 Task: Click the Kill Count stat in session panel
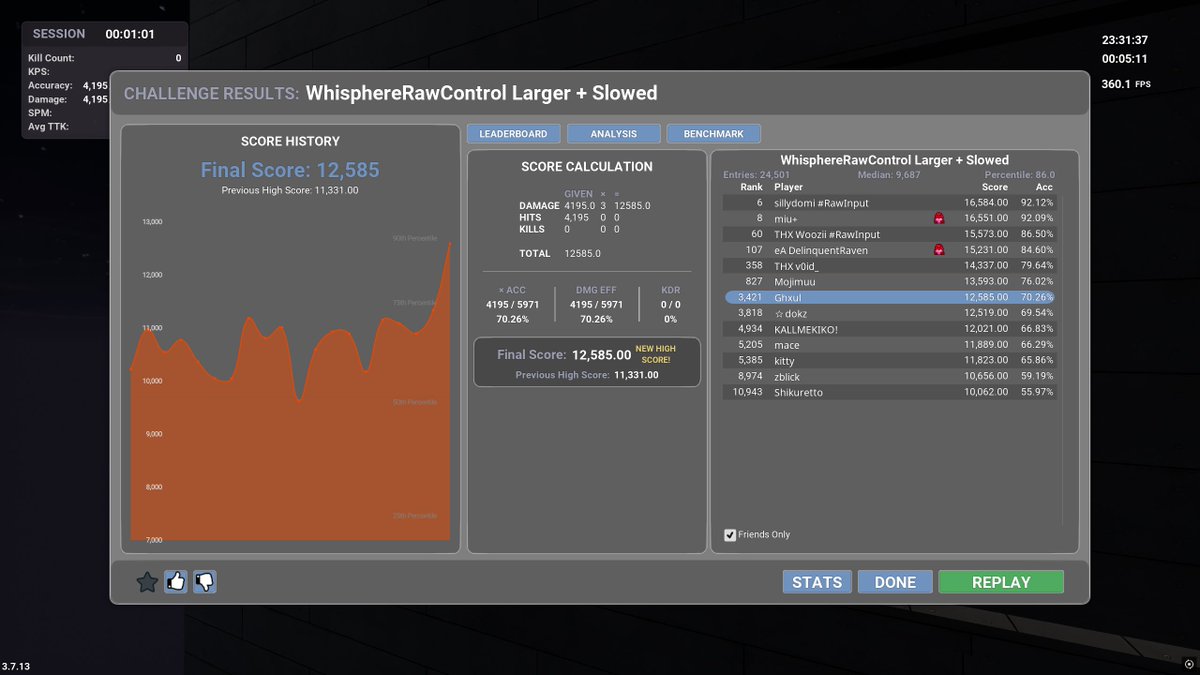click(105, 58)
